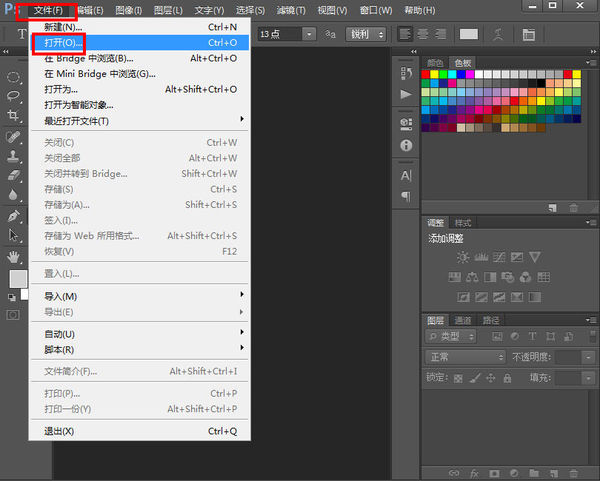Select the Clone Stamp tool
600x481 pixels.
[13, 156]
